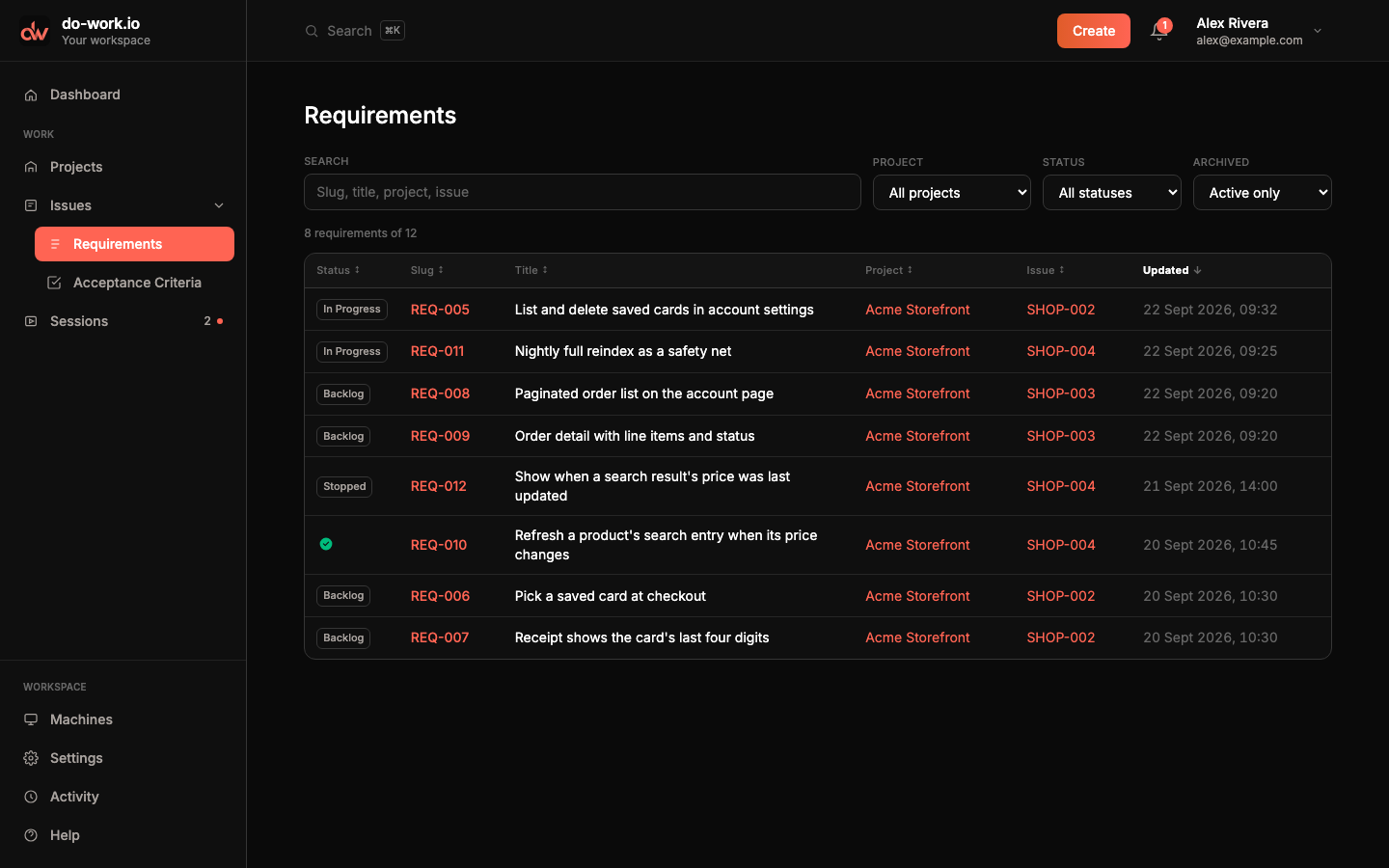This screenshot has height=868, width=1389.
Task: Click the Dashboard home icon
Action: tap(31, 95)
